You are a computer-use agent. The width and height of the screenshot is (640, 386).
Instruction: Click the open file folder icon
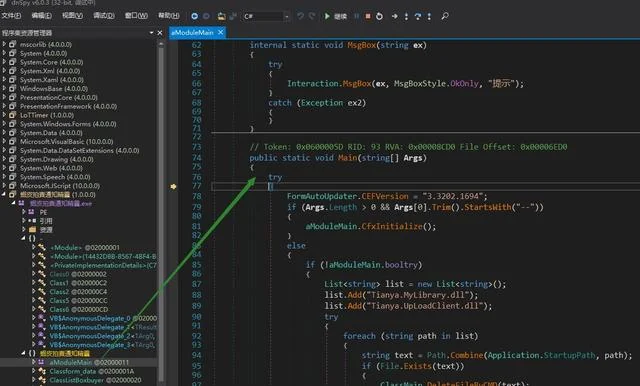point(221,16)
